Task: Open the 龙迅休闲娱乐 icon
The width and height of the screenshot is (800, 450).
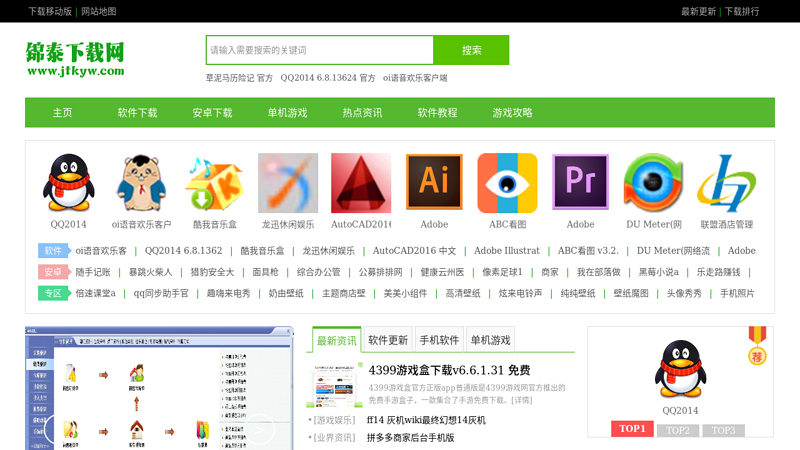Action: (288, 183)
